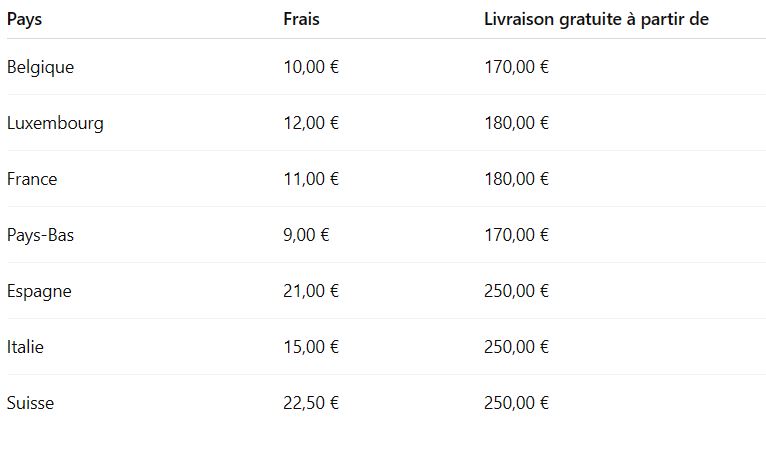Select the 9,00 € Pays-Bas fee

tap(306, 235)
